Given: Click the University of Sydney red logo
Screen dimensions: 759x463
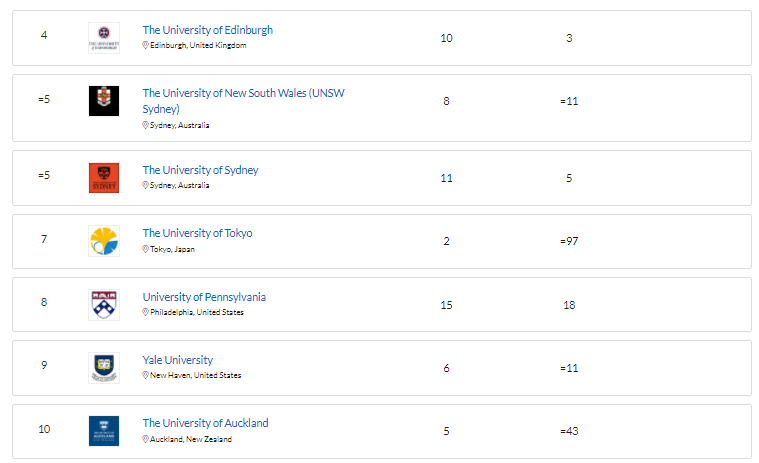Looking at the screenshot, I should tap(104, 178).
